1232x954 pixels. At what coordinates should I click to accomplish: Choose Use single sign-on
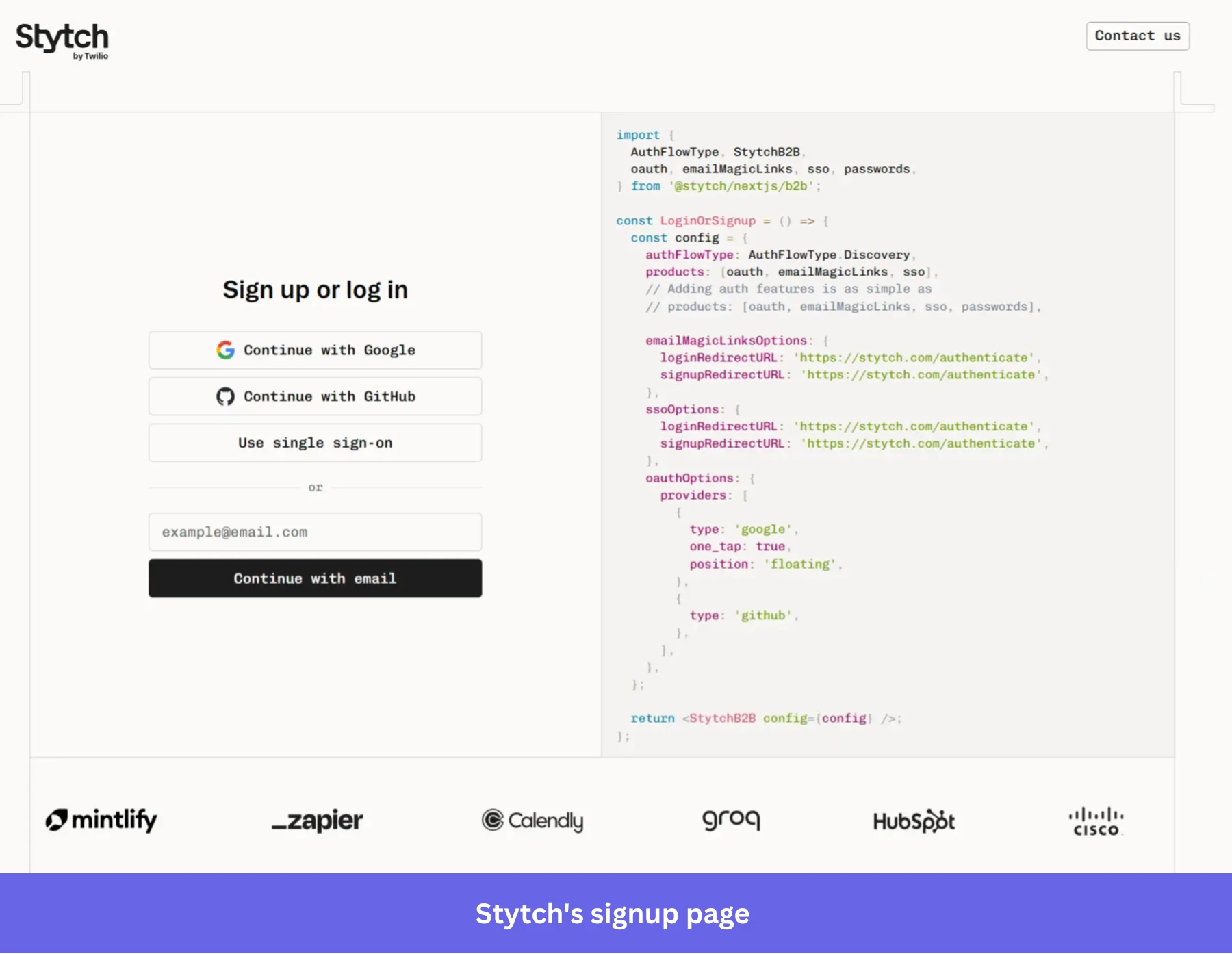tap(315, 443)
